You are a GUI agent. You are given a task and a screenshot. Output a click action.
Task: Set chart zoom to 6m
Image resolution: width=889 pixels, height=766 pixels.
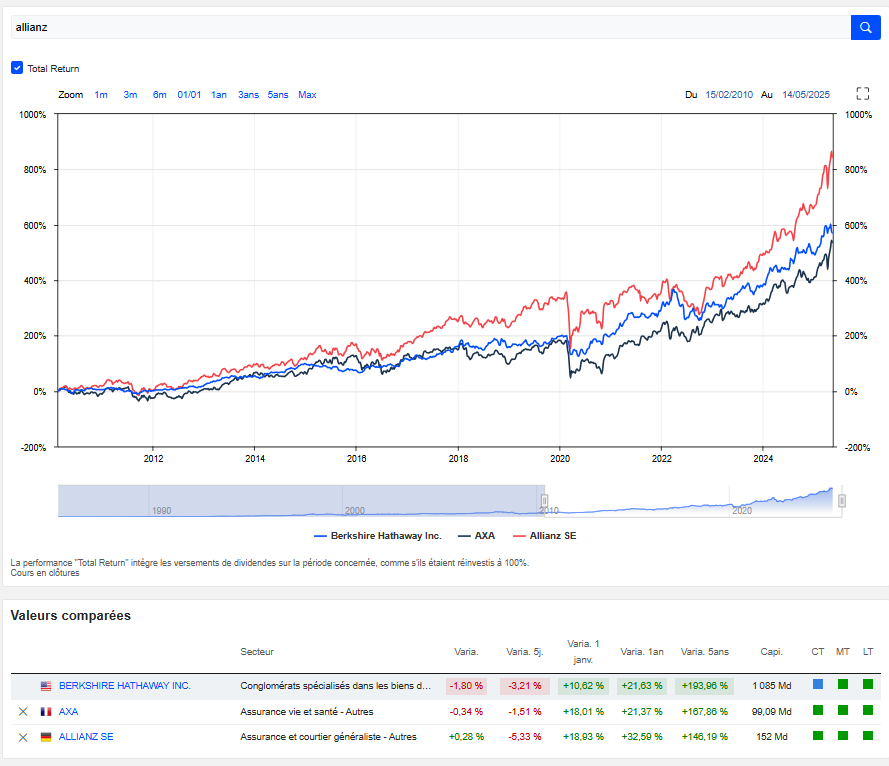pos(159,95)
